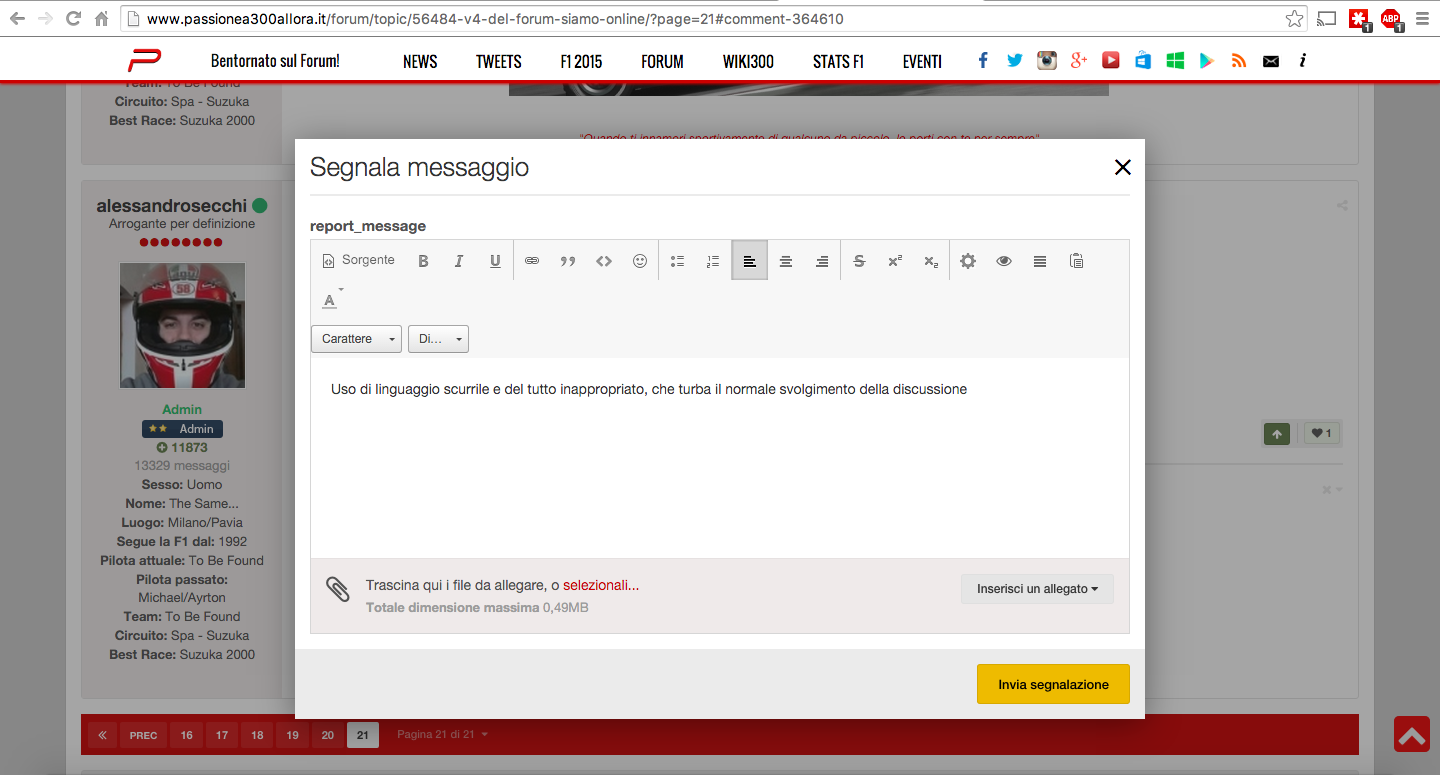The image size is (1440, 775).
Task: Click the superscript icon
Action: [895, 261]
